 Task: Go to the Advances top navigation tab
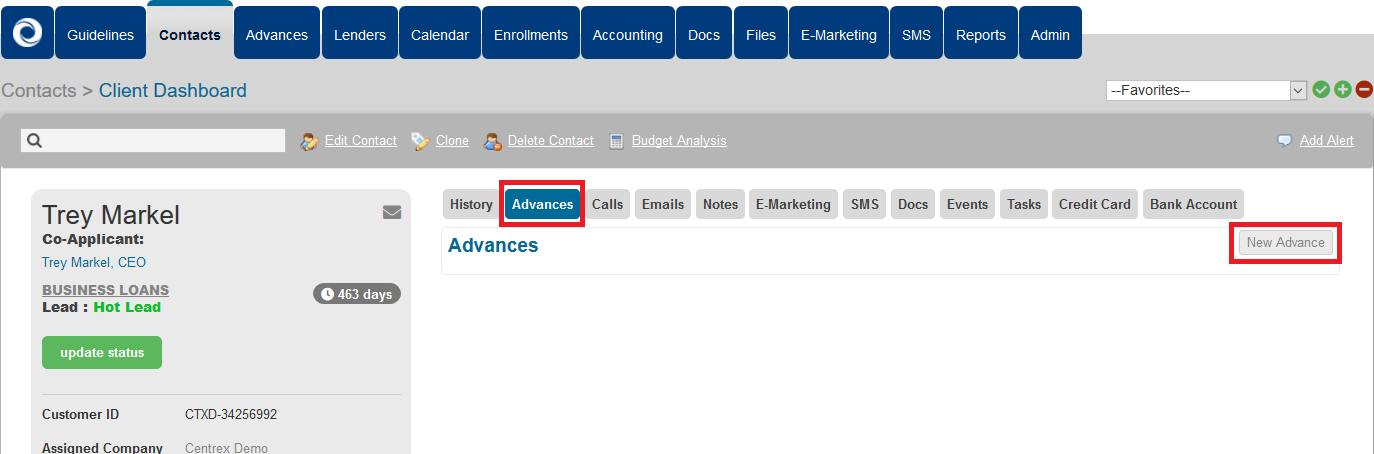coord(277,33)
